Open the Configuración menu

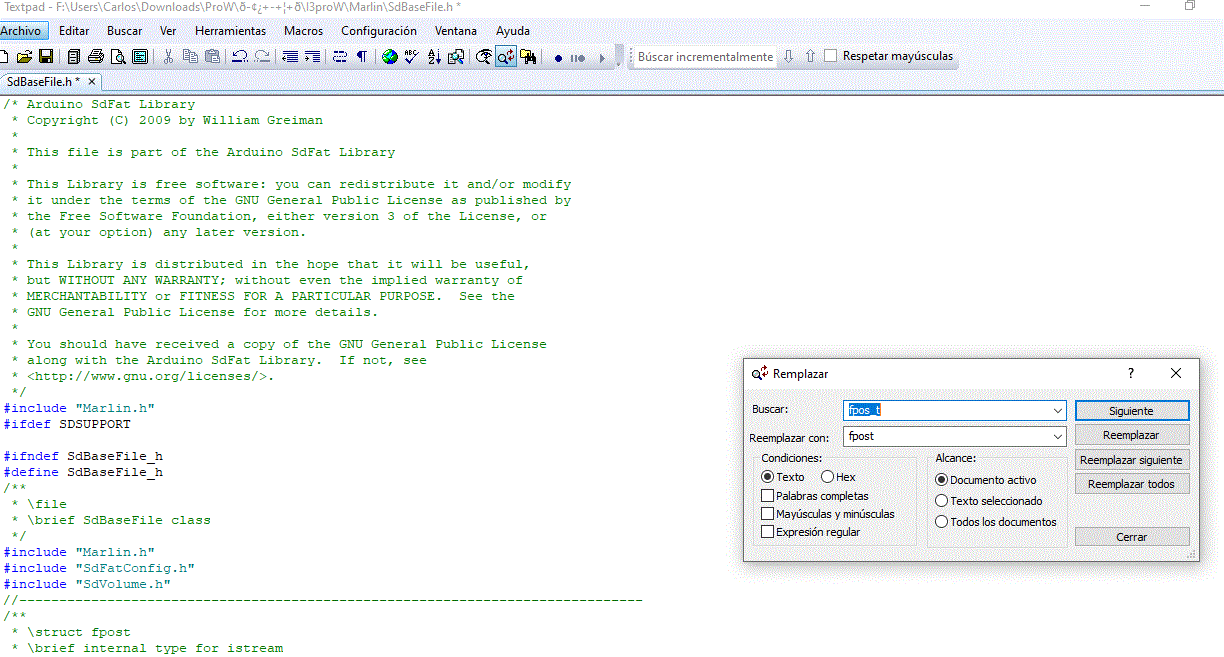point(378,31)
